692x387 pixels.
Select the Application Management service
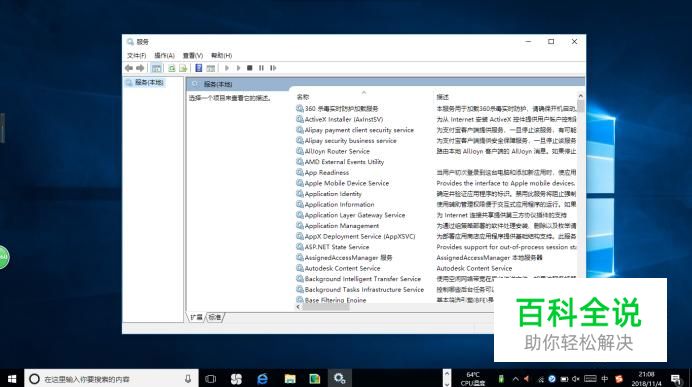pos(338,225)
